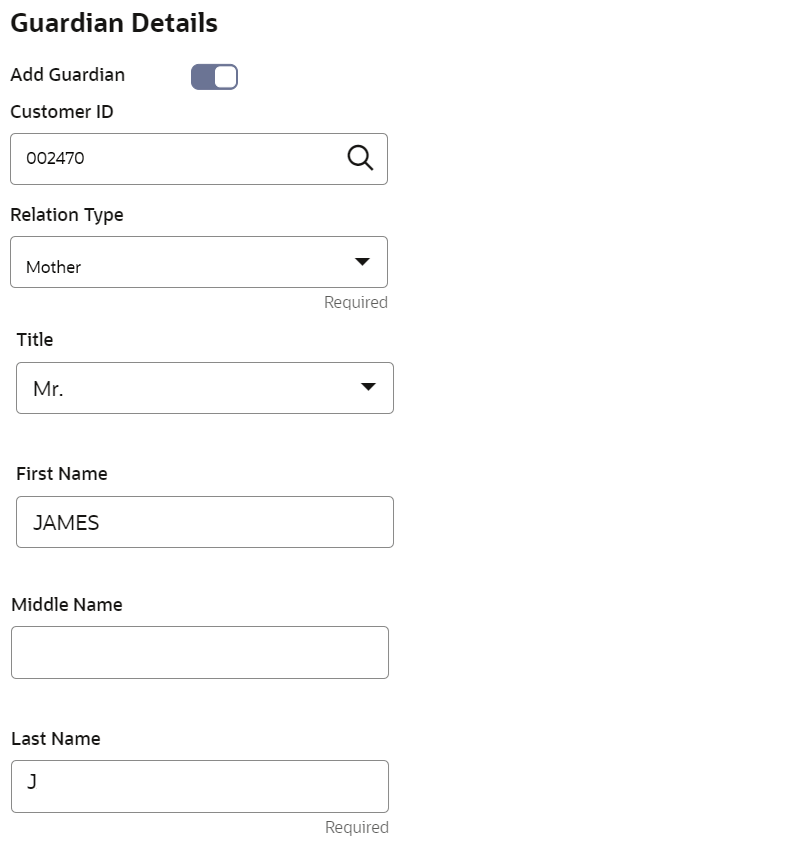This screenshot has height=845, width=800.
Task: Expand the Title dropdown arrow
Action: 368,386
